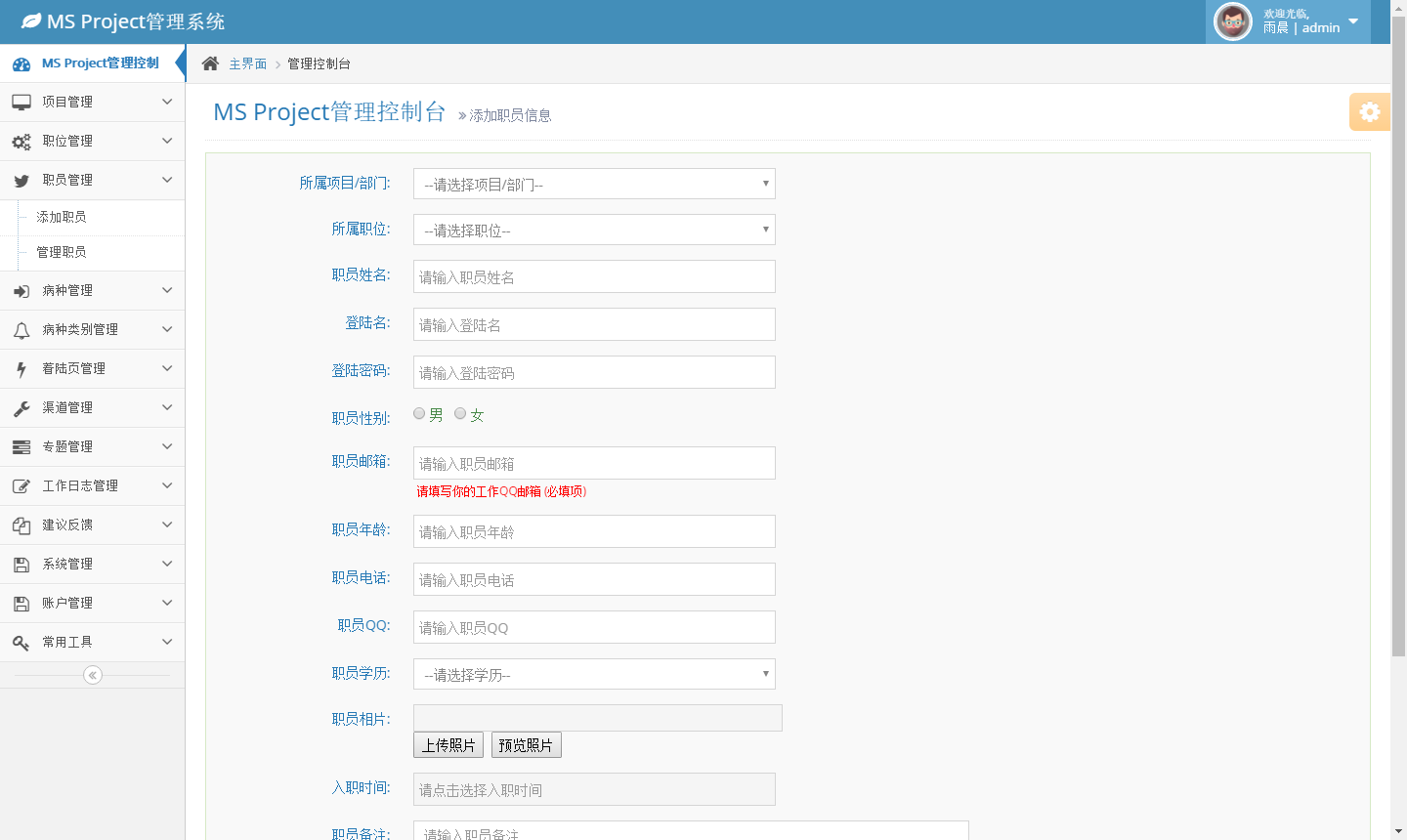The height and width of the screenshot is (840, 1407).
Task: Click the key icon beside 常用工具
Action: coord(21,643)
